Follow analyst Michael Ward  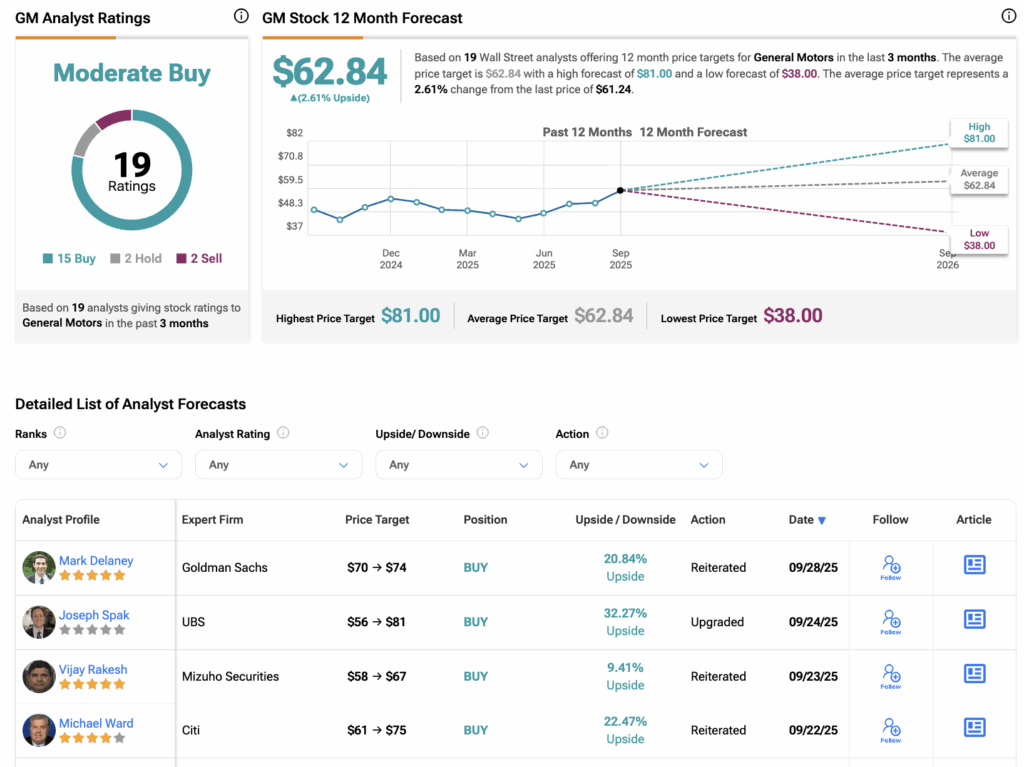click(891, 730)
